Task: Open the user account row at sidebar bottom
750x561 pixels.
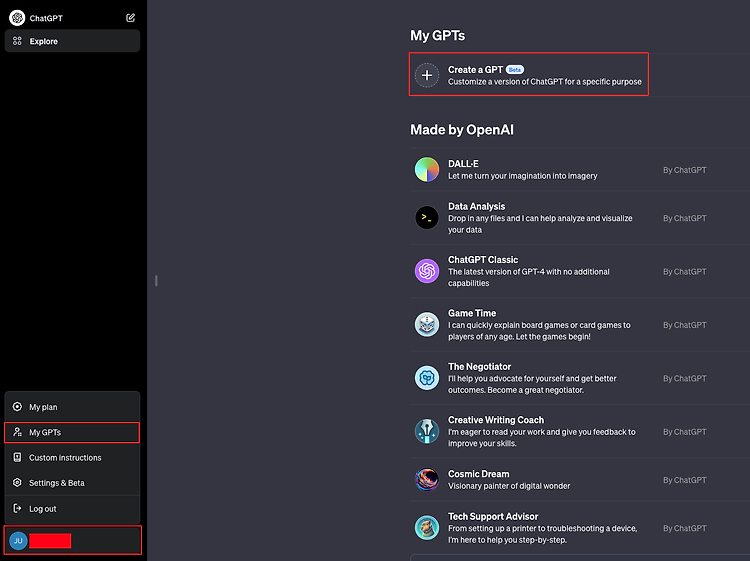Action: [x=72, y=540]
